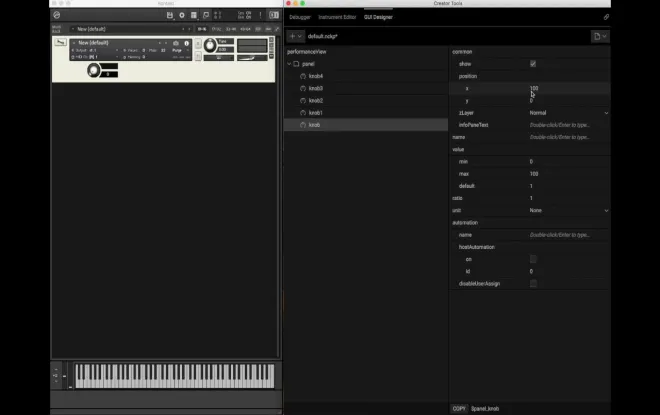Select the panel node in the tree
This screenshot has width=660, height=415.
308,64
